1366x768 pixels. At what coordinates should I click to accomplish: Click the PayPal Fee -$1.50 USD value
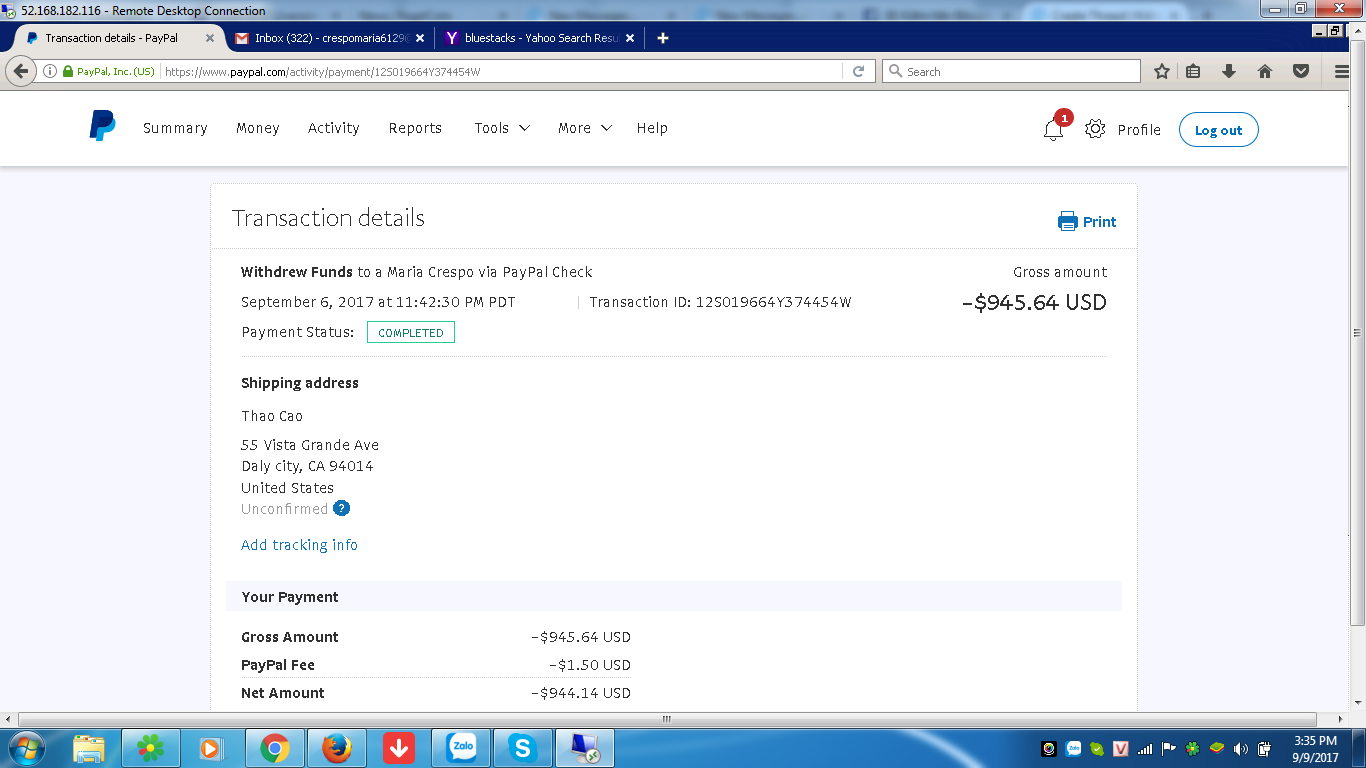590,665
